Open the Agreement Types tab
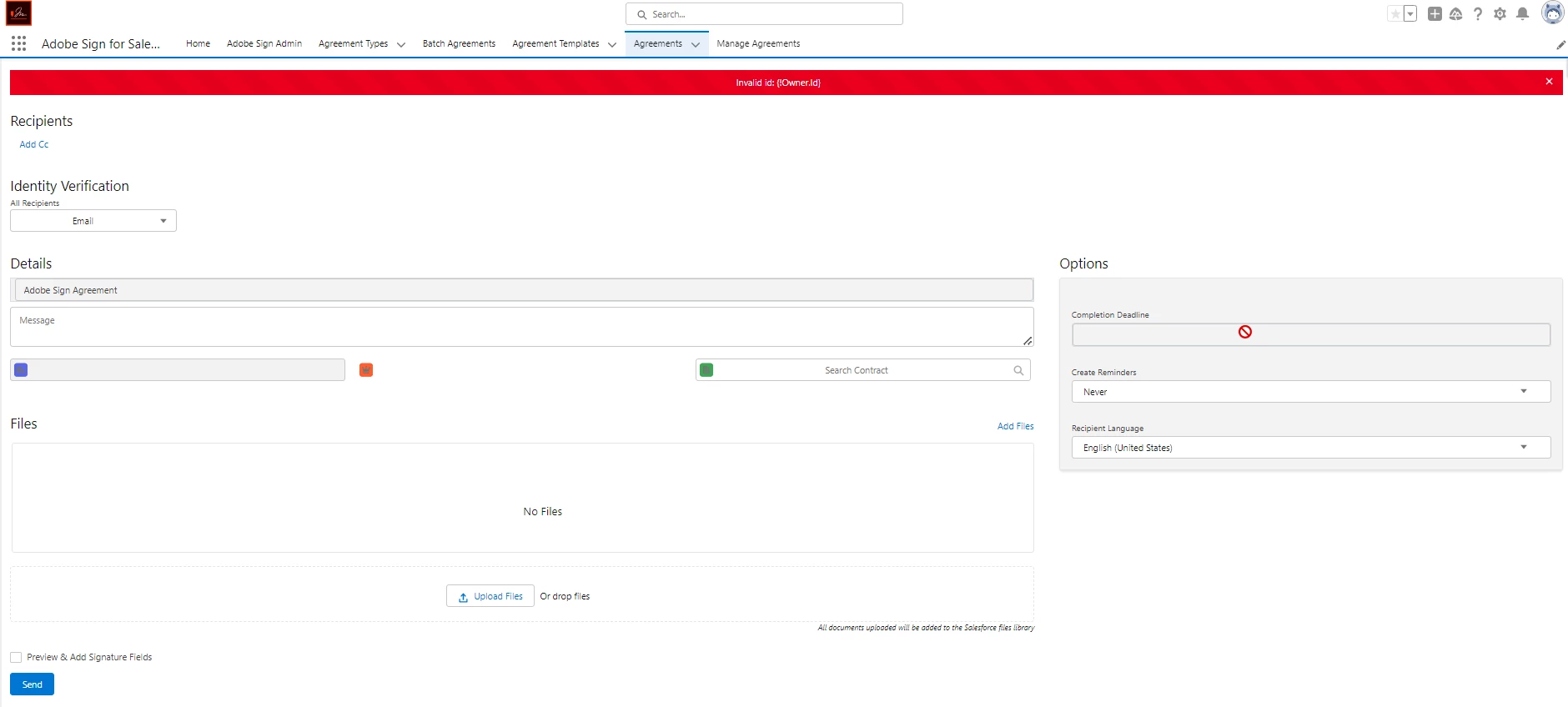 353,43
